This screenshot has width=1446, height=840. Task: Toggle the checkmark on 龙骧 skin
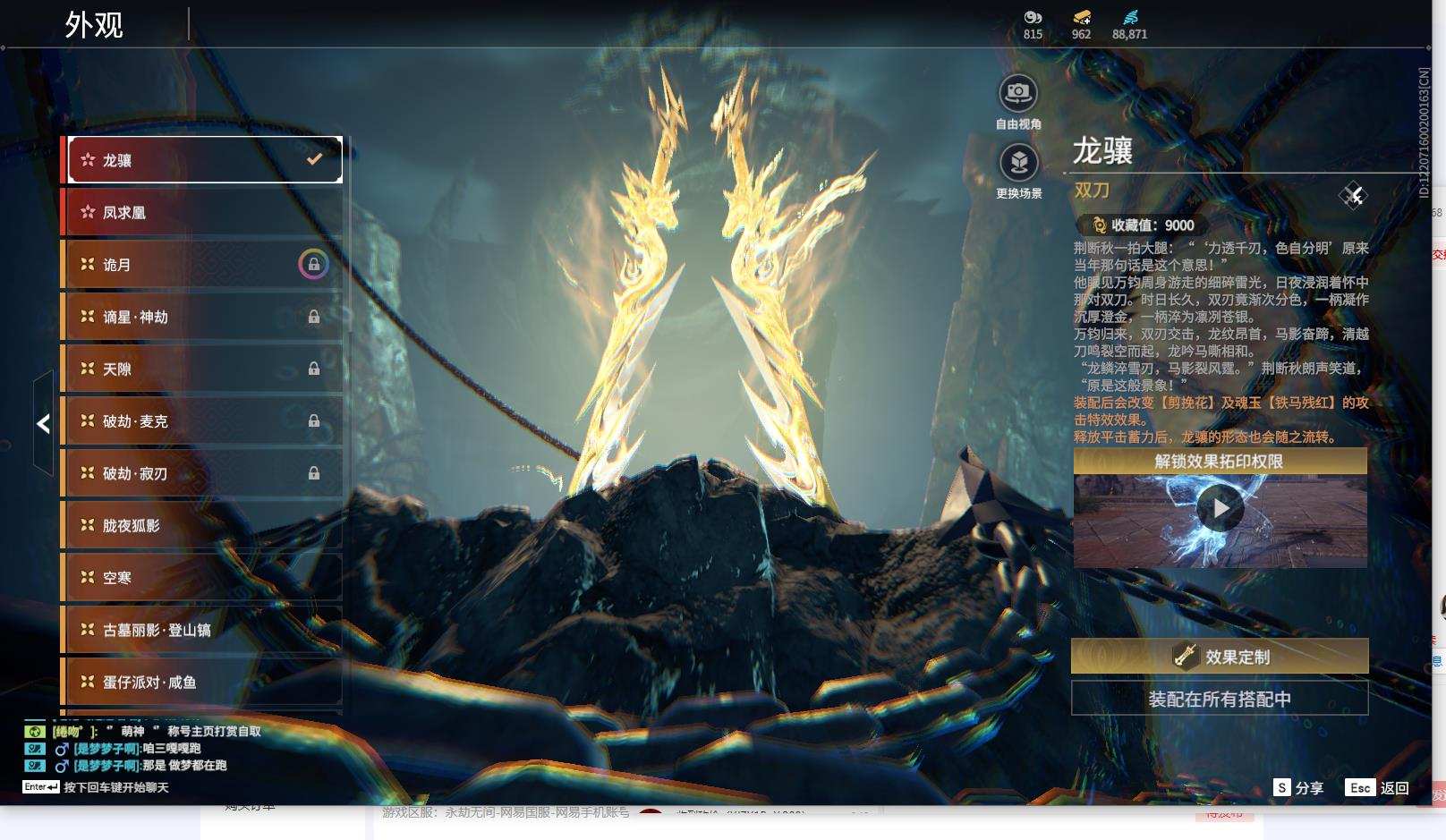tap(314, 159)
